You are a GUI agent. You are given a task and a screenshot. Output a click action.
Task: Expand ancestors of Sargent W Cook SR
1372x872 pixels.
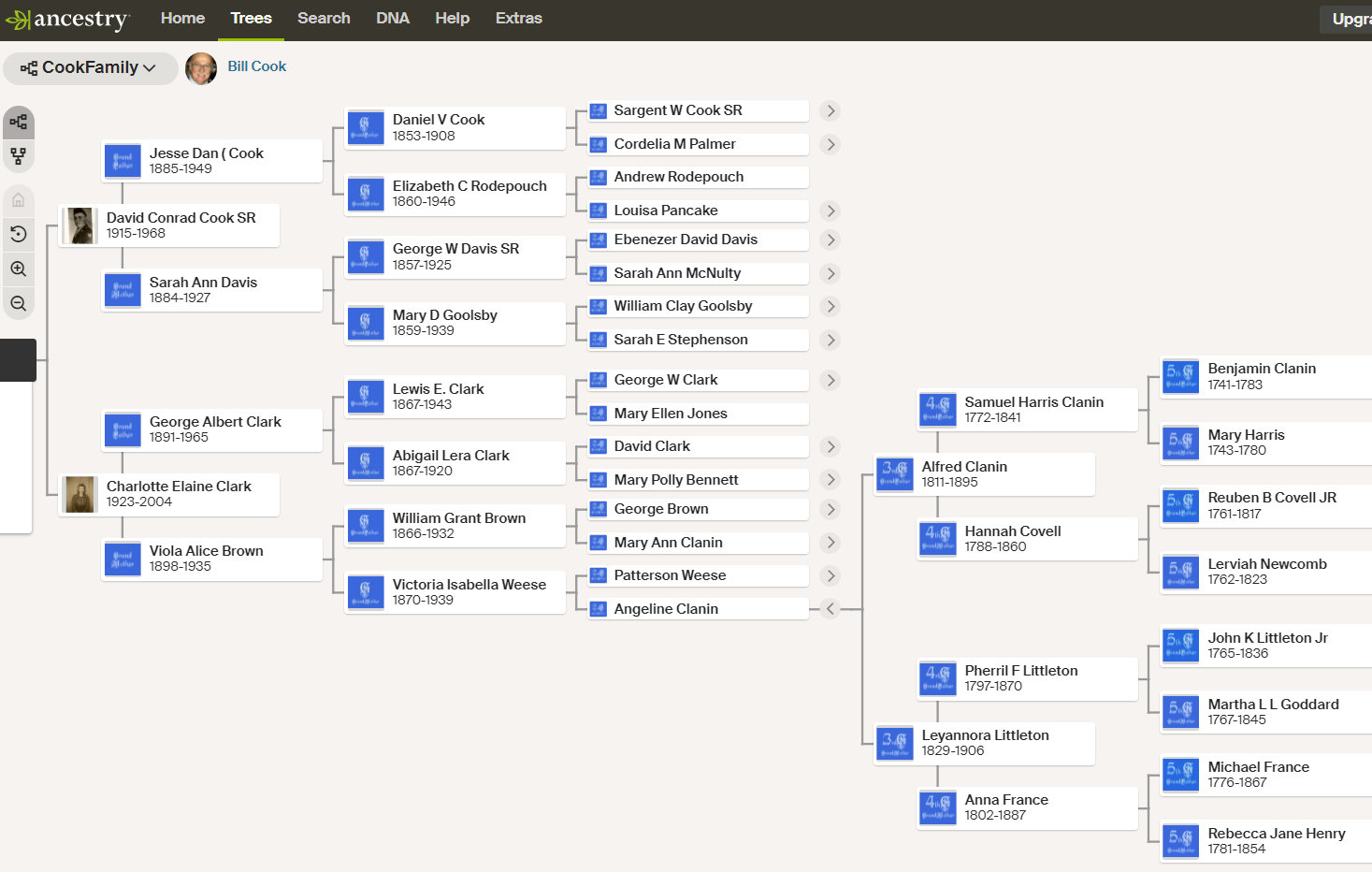point(830,110)
